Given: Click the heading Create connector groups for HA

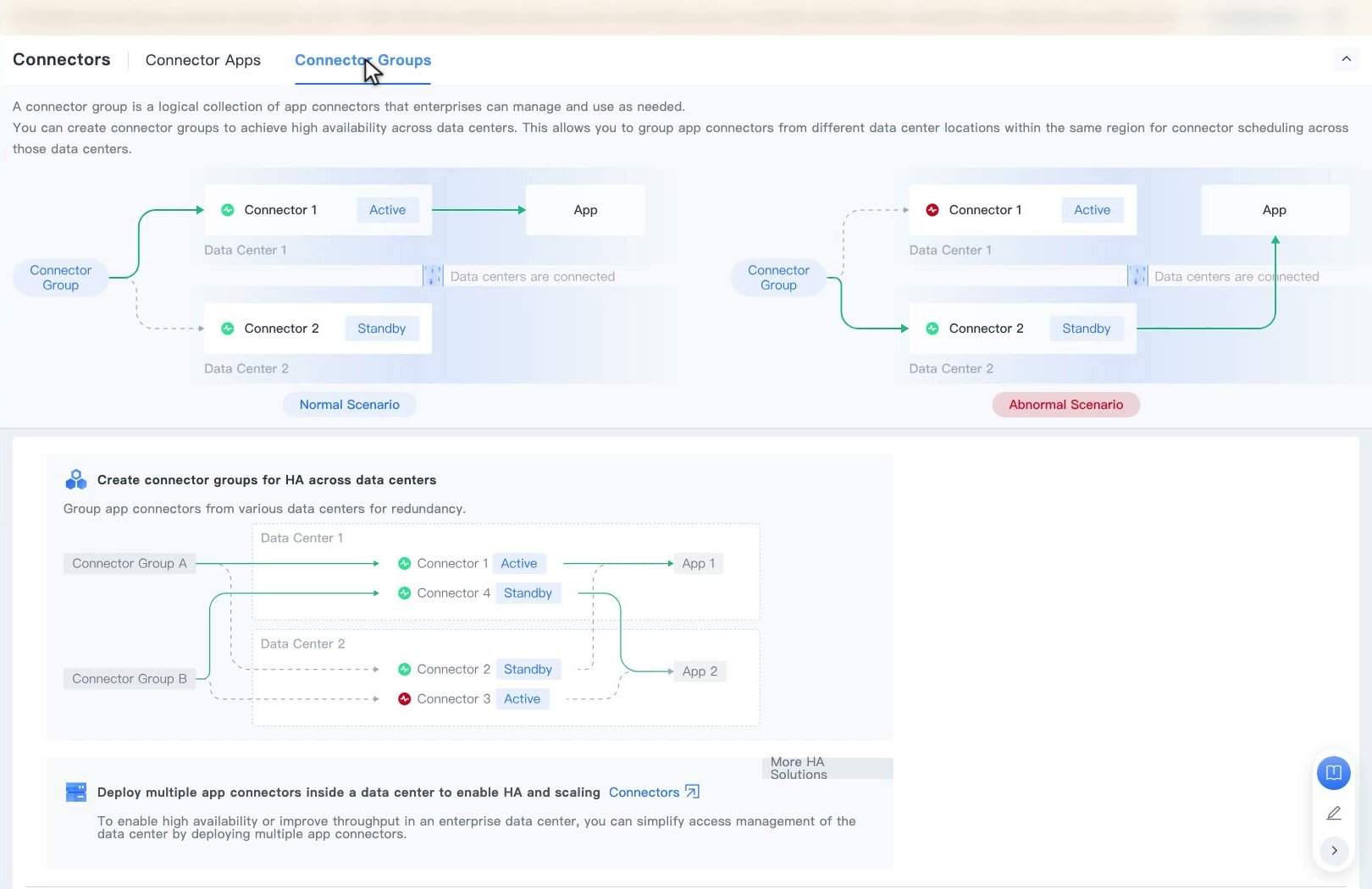Looking at the screenshot, I should (x=267, y=480).
